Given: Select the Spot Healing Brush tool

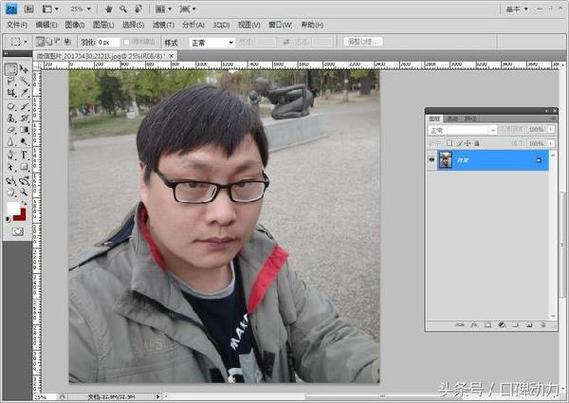Looking at the screenshot, I should pos(11,106).
